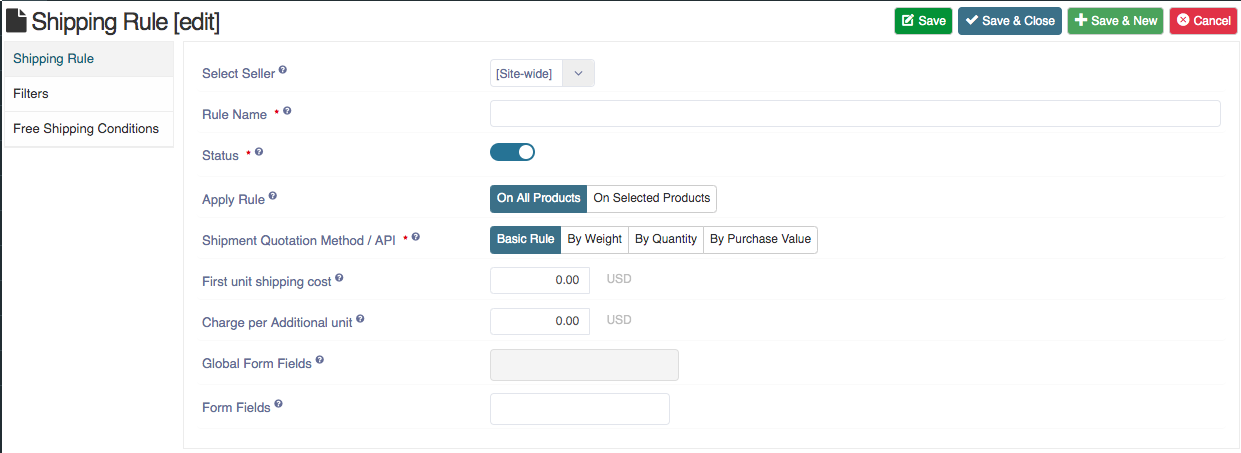This screenshot has height=453, width=1241.
Task: Click the document icon in the page title
Action: coord(16,20)
